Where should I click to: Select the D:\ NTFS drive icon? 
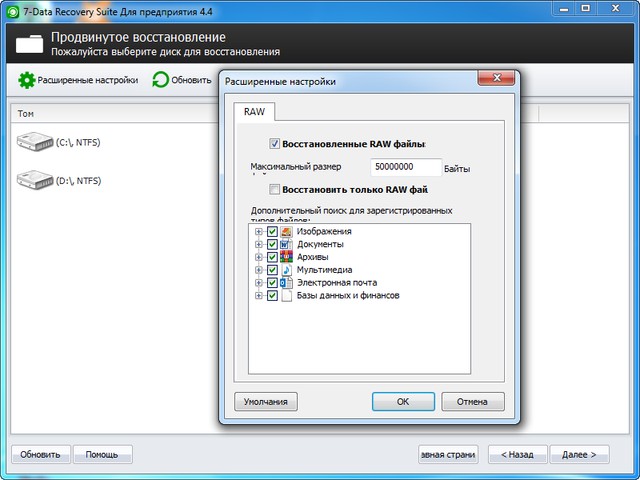point(35,181)
